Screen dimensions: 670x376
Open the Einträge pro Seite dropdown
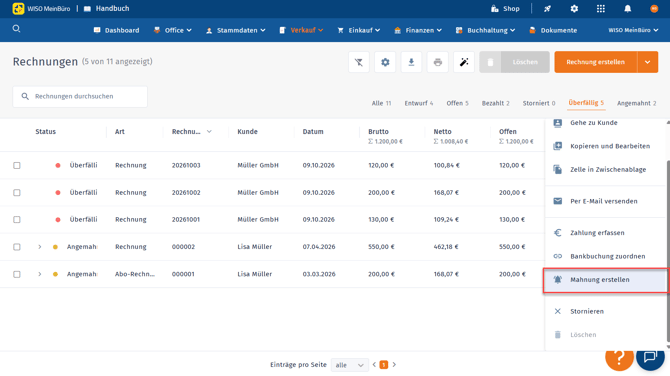click(x=349, y=365)
